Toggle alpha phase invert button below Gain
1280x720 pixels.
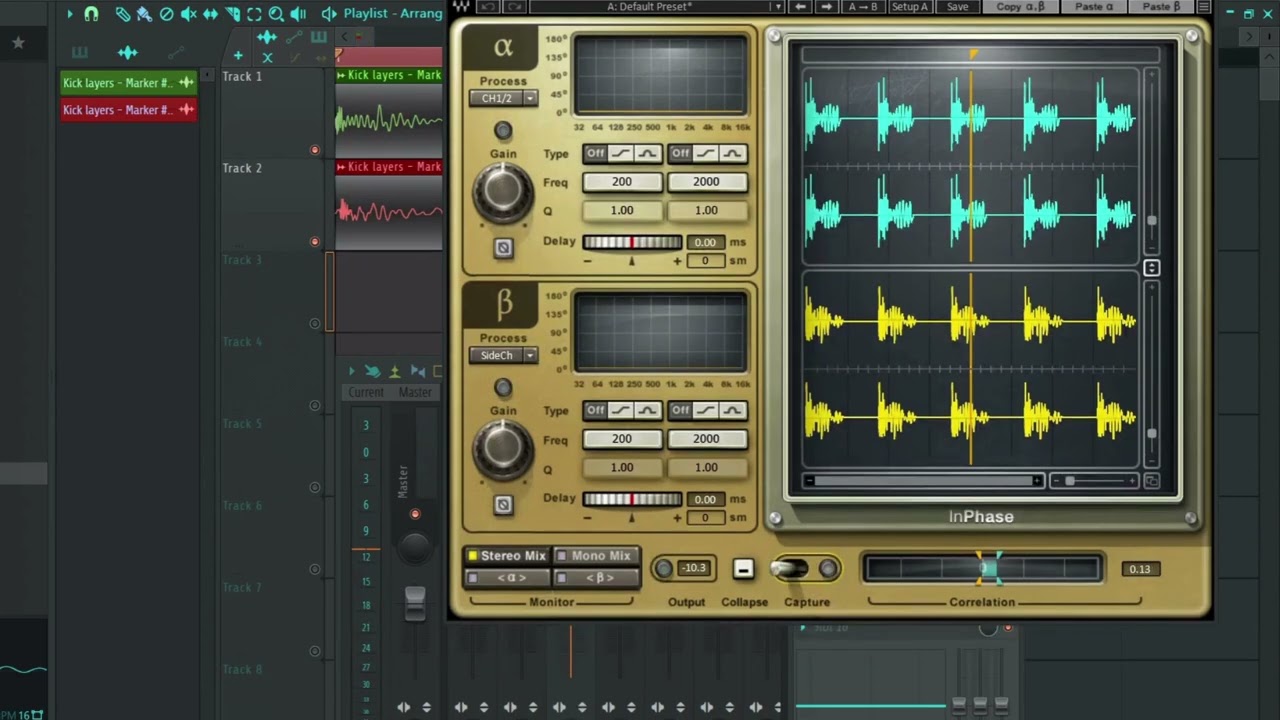(x=503, y=248)
